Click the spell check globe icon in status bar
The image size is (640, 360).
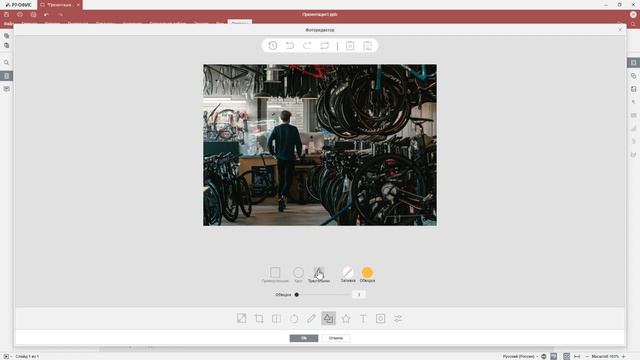tap(544, 356)
